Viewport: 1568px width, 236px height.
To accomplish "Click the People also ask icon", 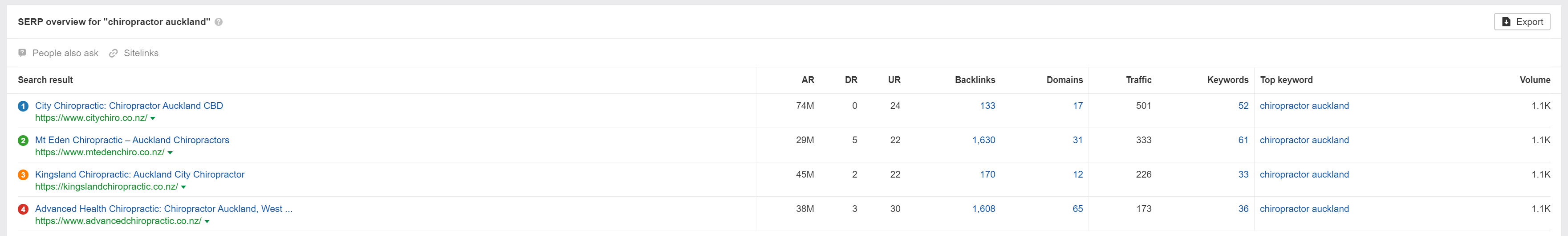I will tap(23, 53).
